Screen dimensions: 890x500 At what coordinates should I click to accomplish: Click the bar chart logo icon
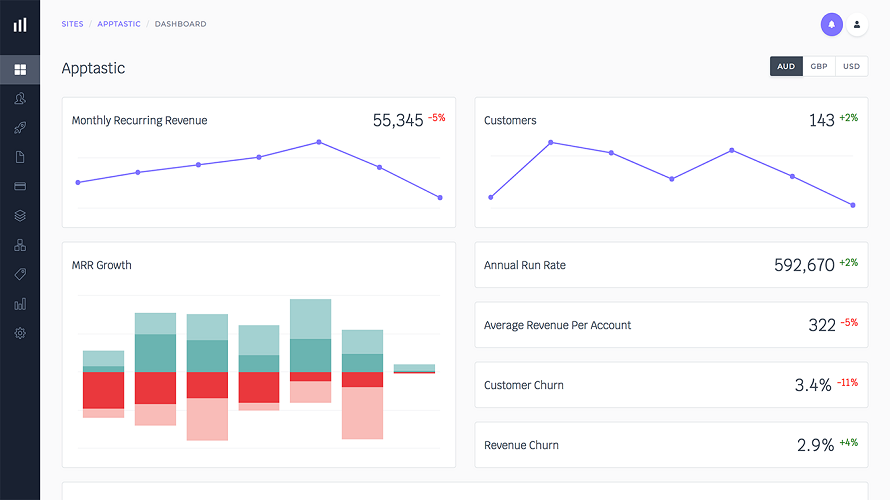[x=20, y=24]
